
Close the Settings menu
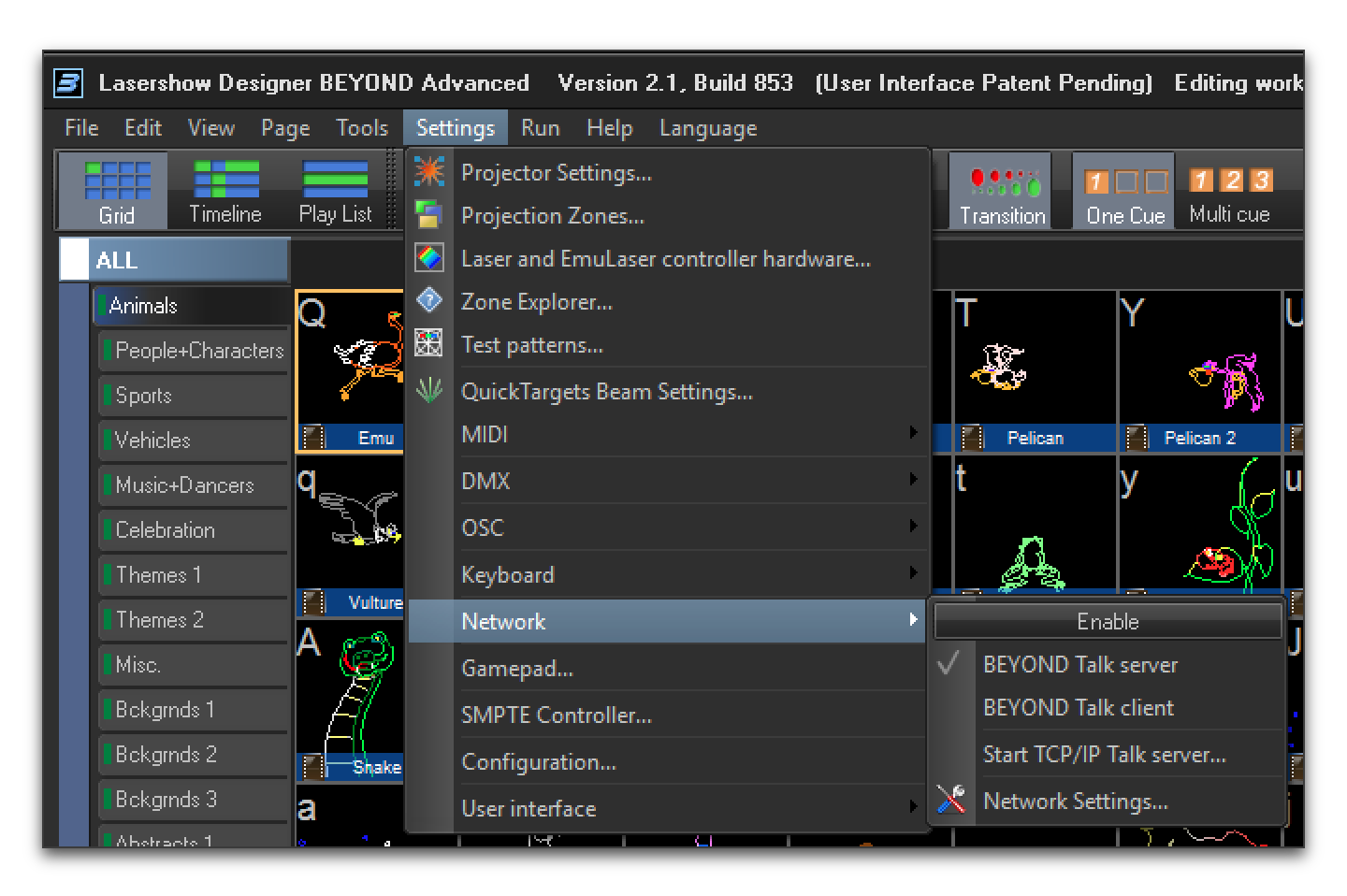click(x=456, y=128)
